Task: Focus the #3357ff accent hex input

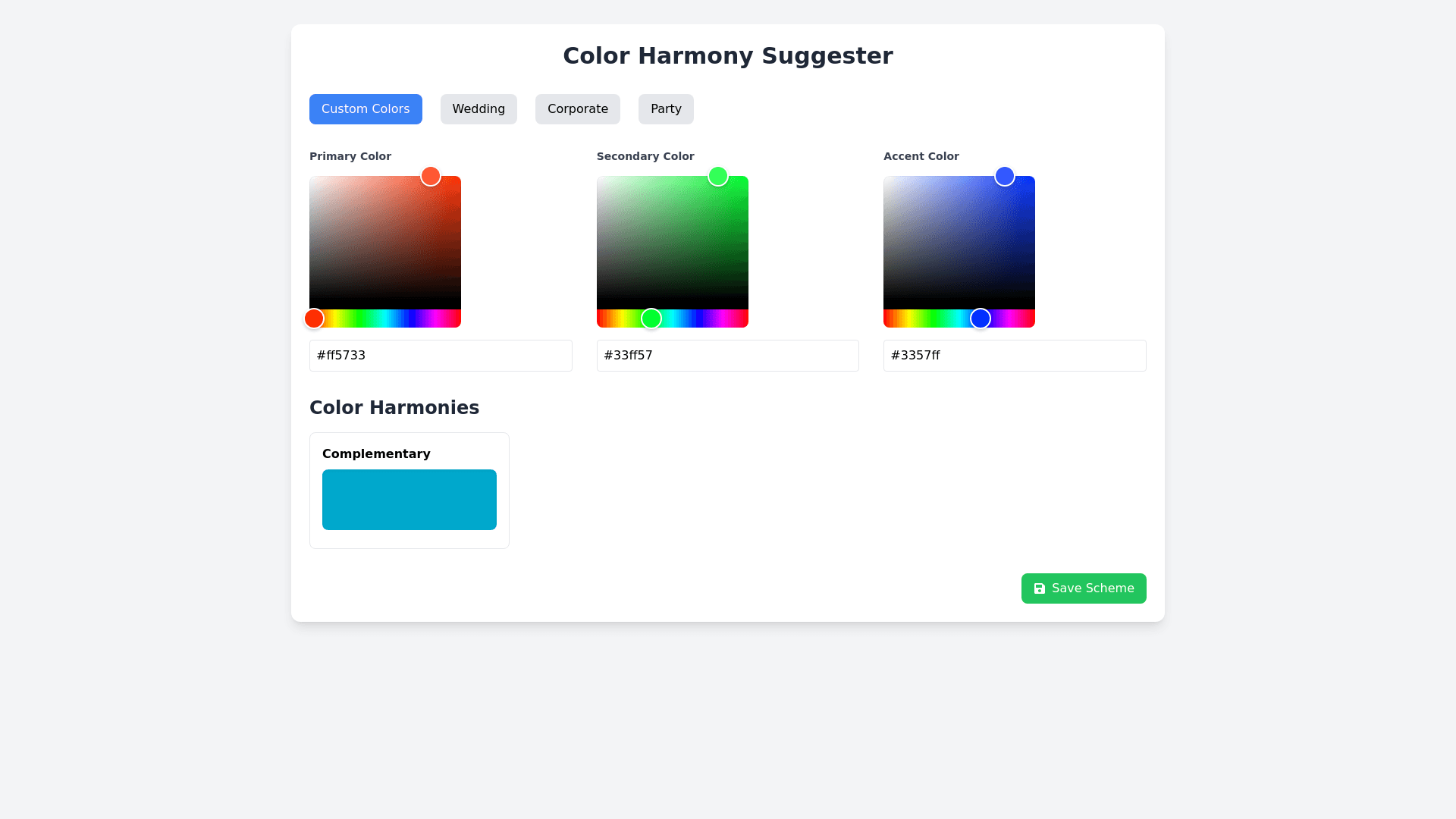Action: pyautogui.click(x=1015, y=356)
